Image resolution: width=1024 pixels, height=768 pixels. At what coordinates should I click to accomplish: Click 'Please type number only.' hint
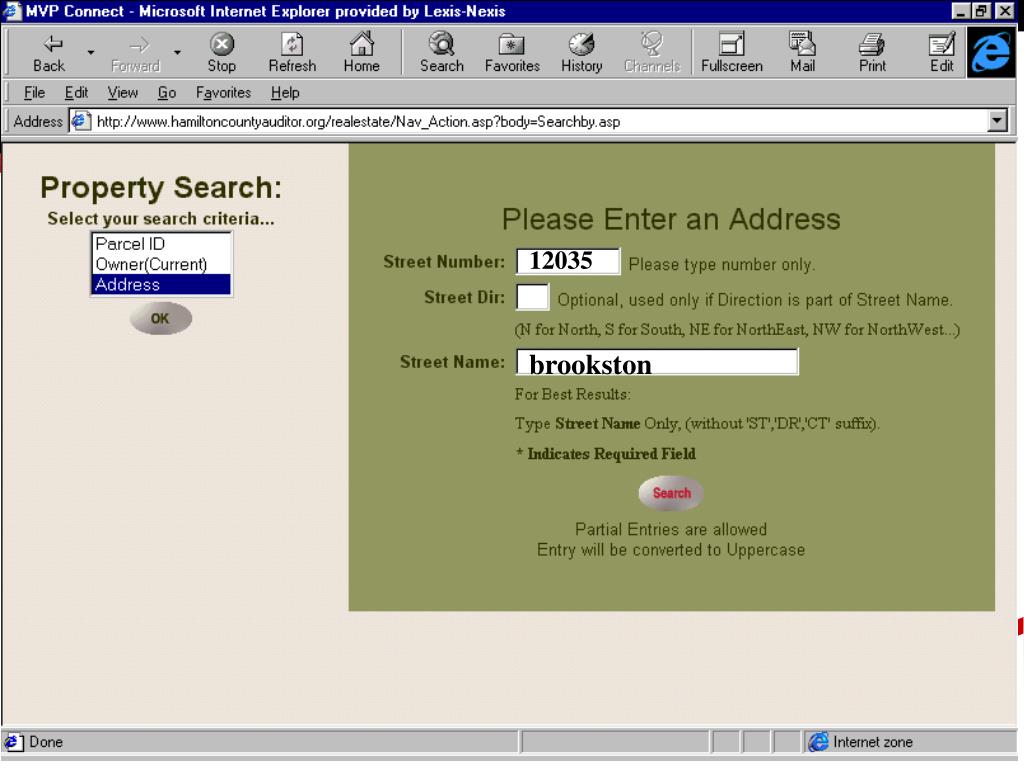722,264
